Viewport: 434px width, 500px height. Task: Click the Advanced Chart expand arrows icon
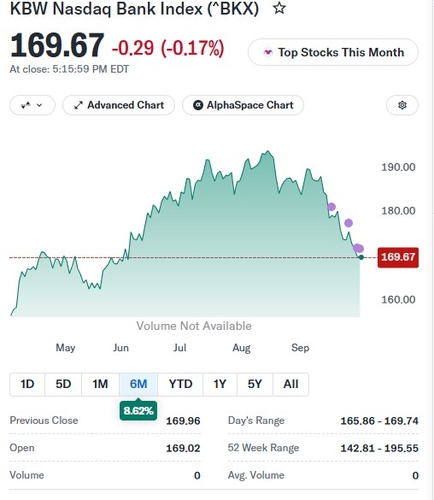pos(78,105)
